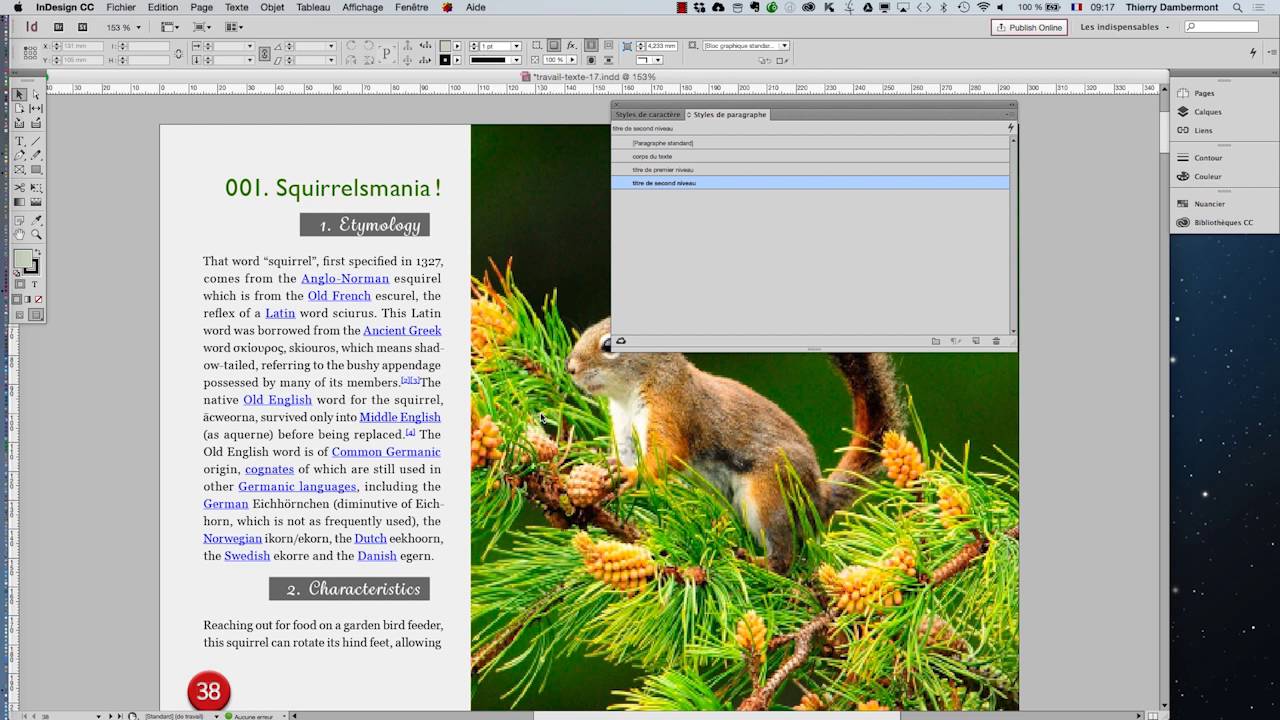Swap fill and stroke arrows
The width and height of the screenshot is (1280, 720).
pyautogui.click(x=36, y=251)
